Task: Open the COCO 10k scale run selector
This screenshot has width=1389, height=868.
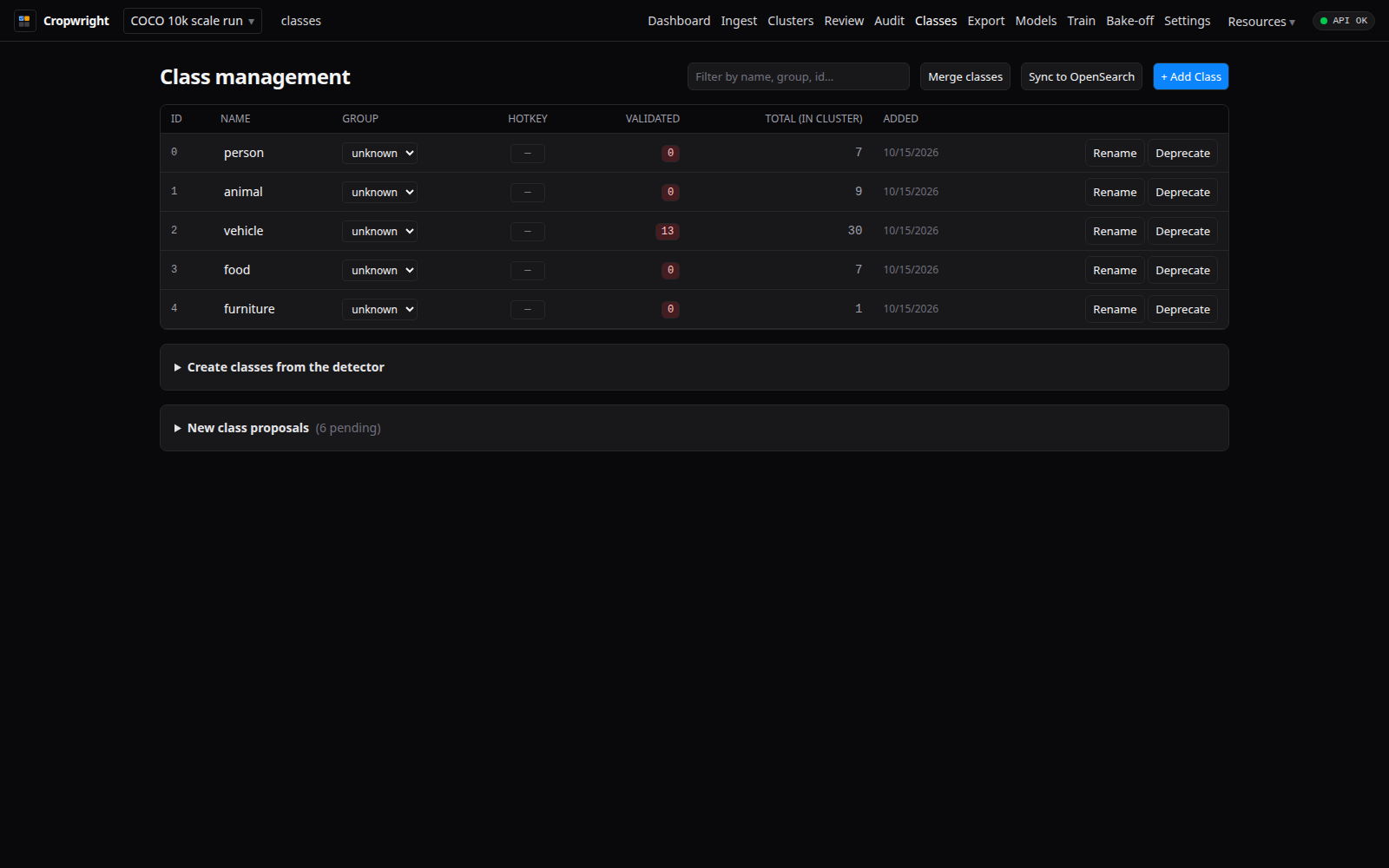Action: (193, 21)
